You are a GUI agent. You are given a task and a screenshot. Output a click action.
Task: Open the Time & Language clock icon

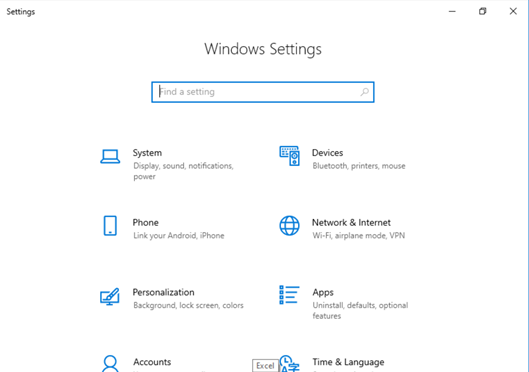click(289, 363)
